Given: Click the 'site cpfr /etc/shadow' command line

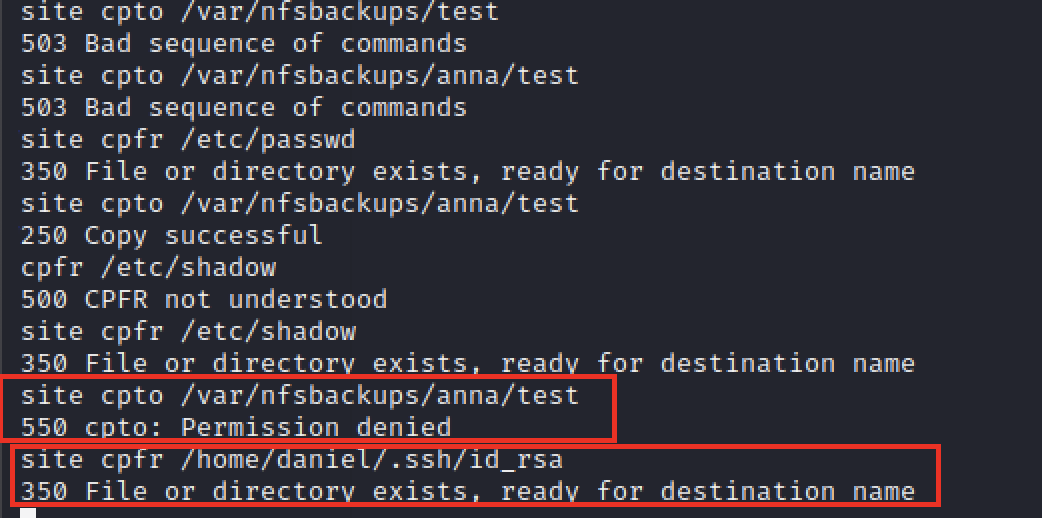Looking at the screenshot, I should pyautogui.click(x=187, y=331).
